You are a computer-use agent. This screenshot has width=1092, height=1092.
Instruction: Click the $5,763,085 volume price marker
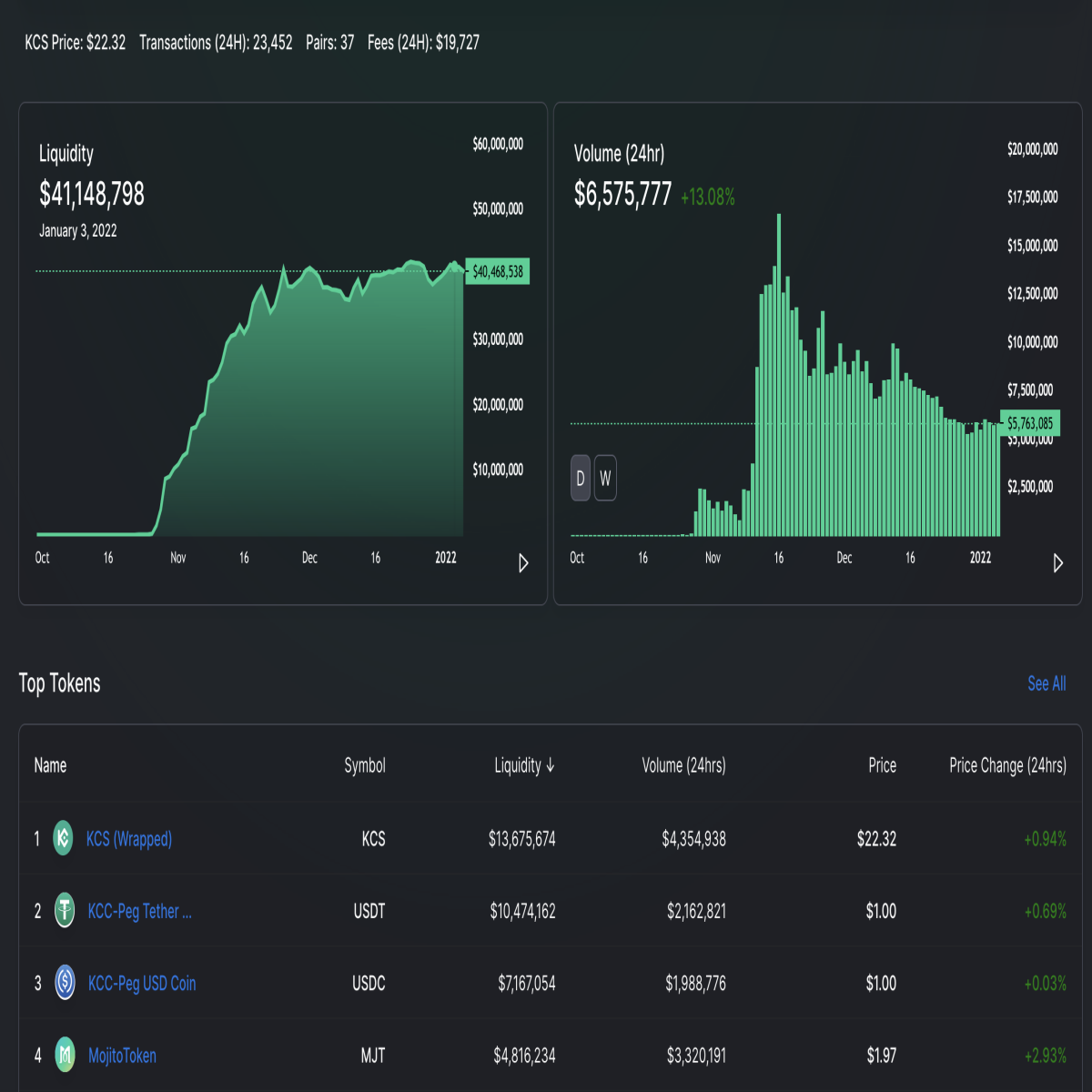tap(1030, 423)
